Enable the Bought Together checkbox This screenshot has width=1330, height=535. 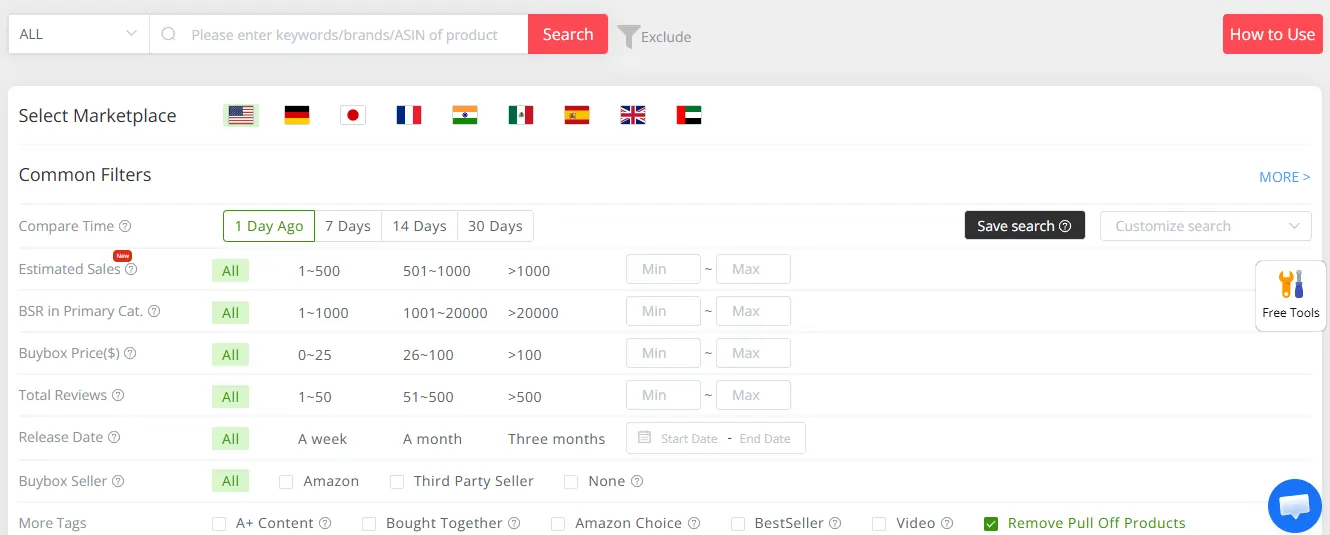(369, 524)
